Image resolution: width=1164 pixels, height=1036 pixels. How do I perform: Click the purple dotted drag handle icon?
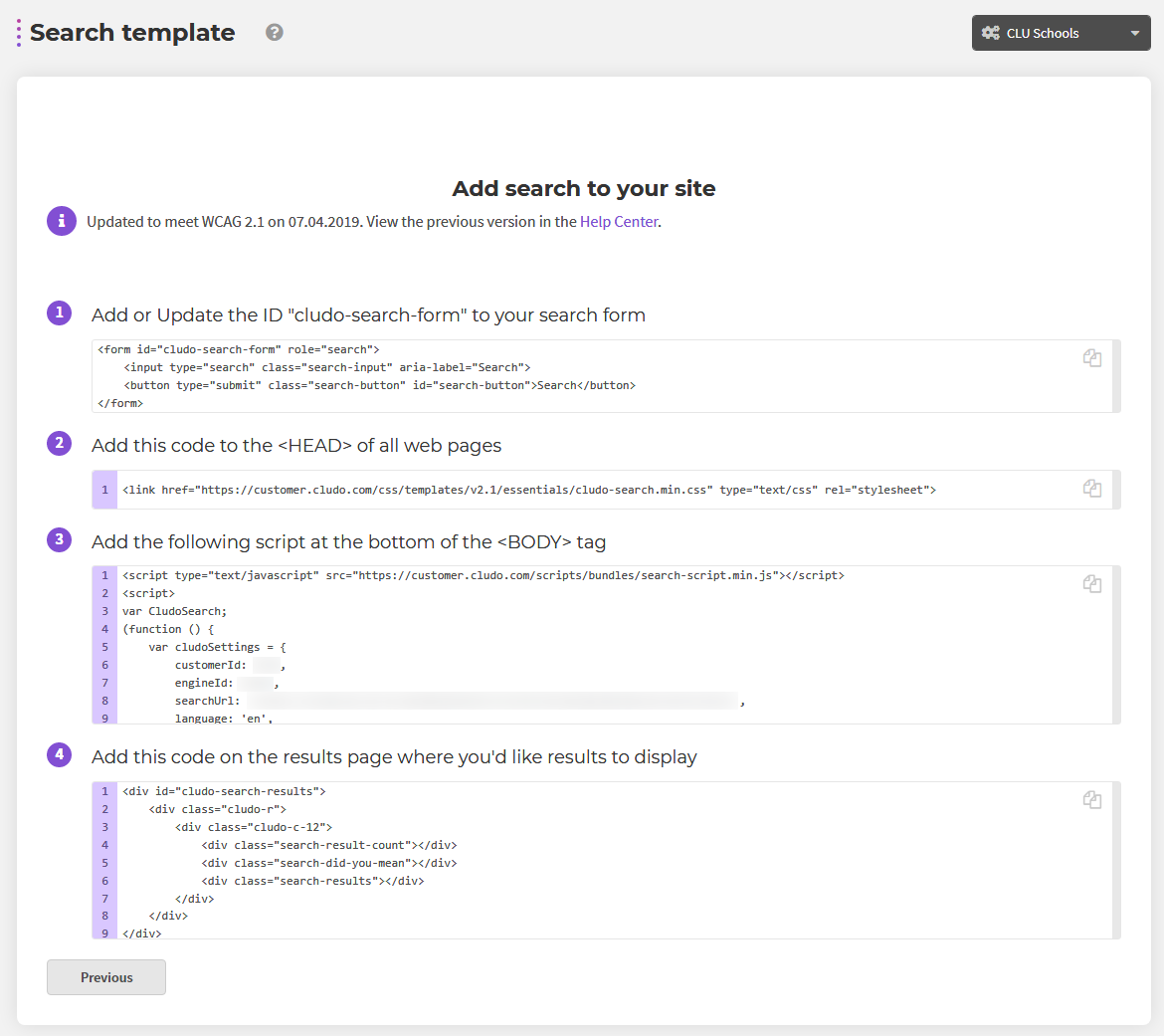(x=19, y=33)
